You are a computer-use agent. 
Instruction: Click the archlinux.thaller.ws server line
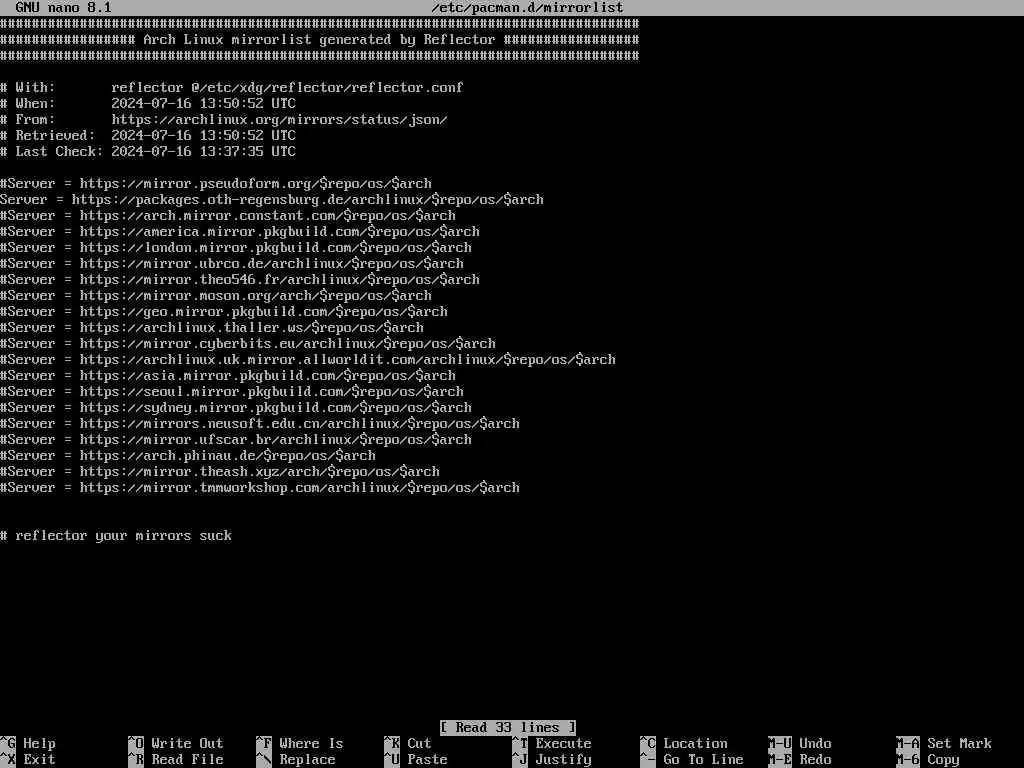pos(212,327)
